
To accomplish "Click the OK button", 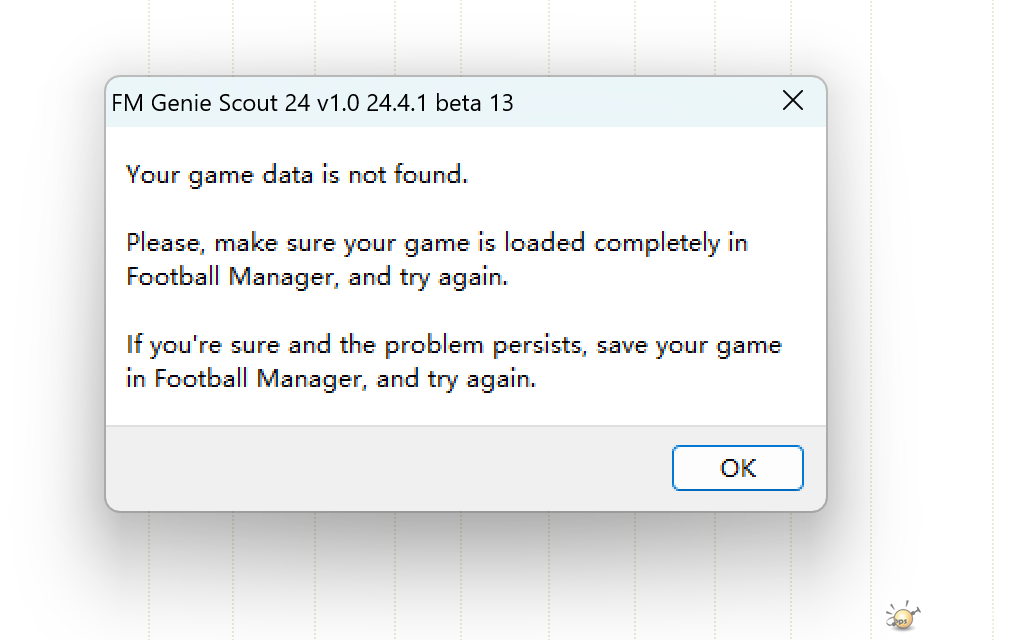I will click(x=737, y=468).
